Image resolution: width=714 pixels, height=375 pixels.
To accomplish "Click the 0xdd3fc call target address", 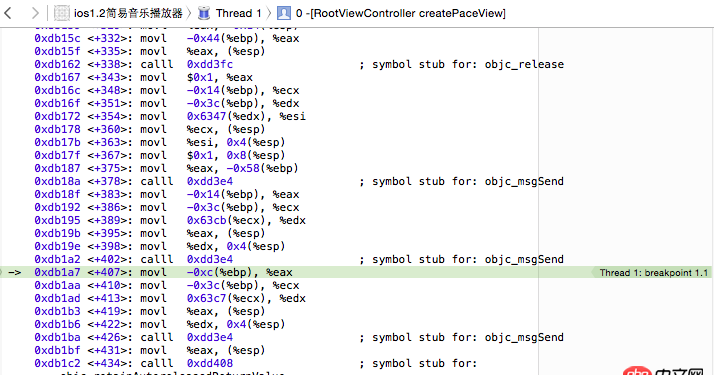I will (x=210, y=65).
